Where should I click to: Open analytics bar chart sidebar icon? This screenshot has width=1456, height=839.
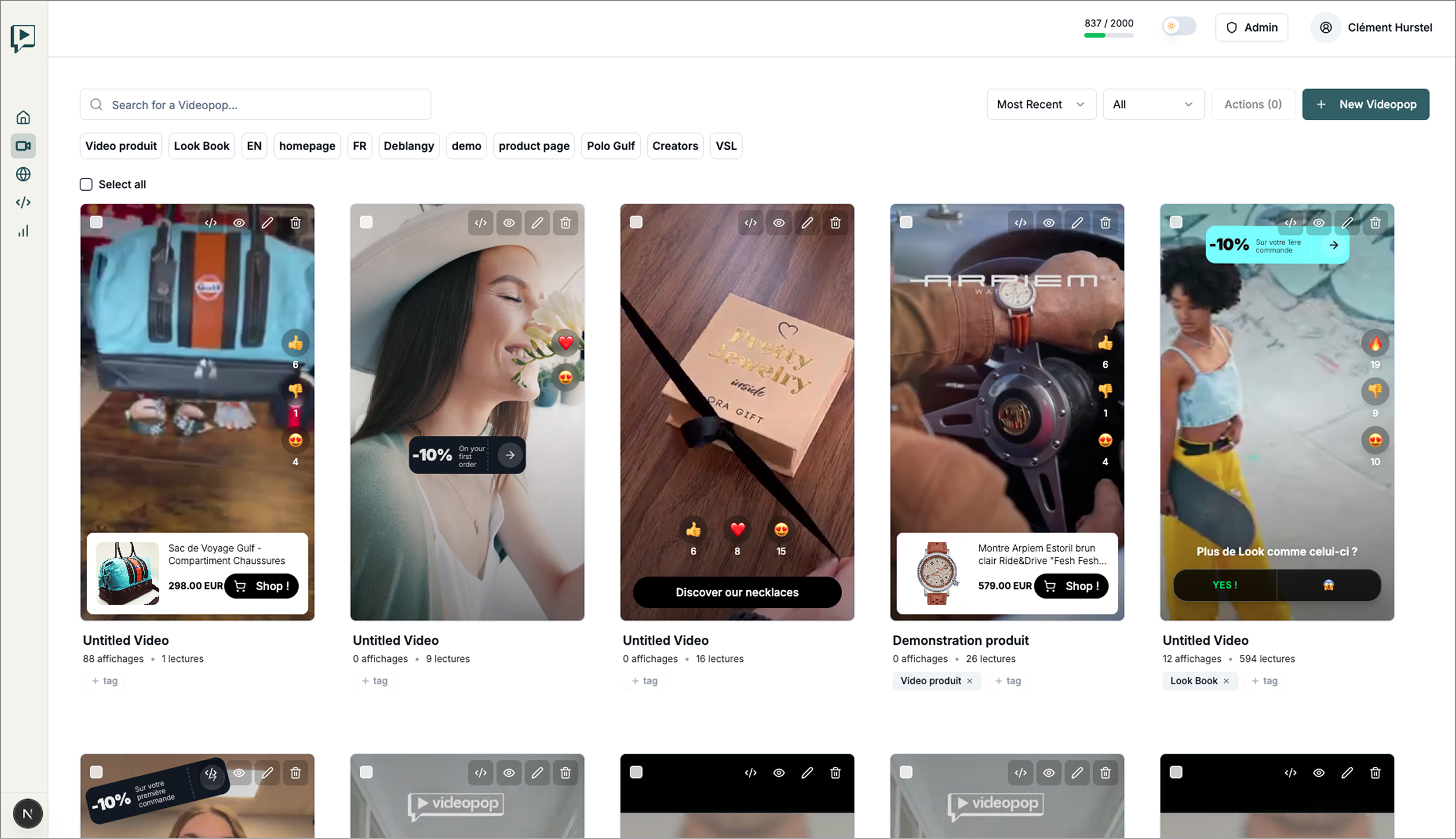[x=23, y=231]
